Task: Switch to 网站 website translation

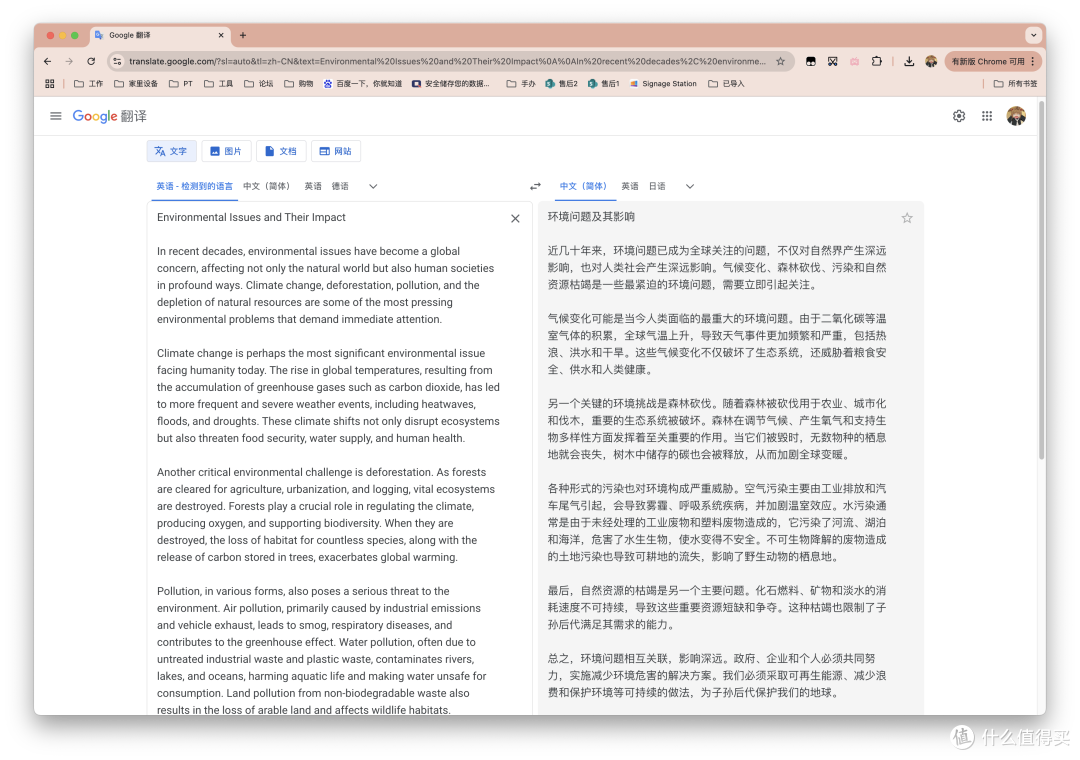Action: [336, 151]
